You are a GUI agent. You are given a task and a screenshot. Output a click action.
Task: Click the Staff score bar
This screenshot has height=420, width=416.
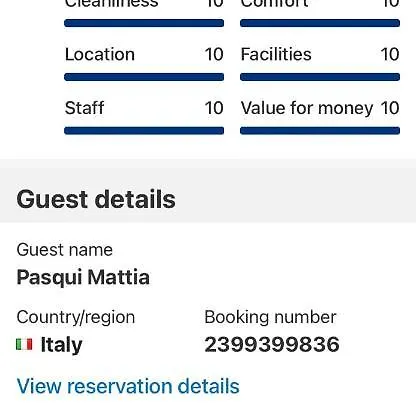click(x=144, y=131)
